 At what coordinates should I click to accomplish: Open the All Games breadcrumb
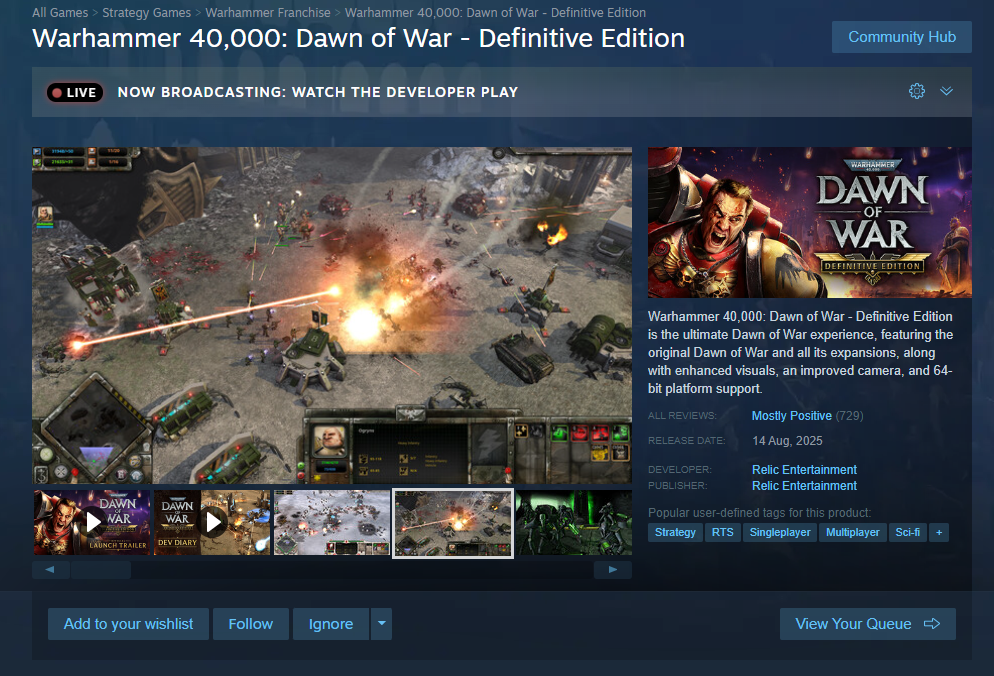click(x=60, y=13)
